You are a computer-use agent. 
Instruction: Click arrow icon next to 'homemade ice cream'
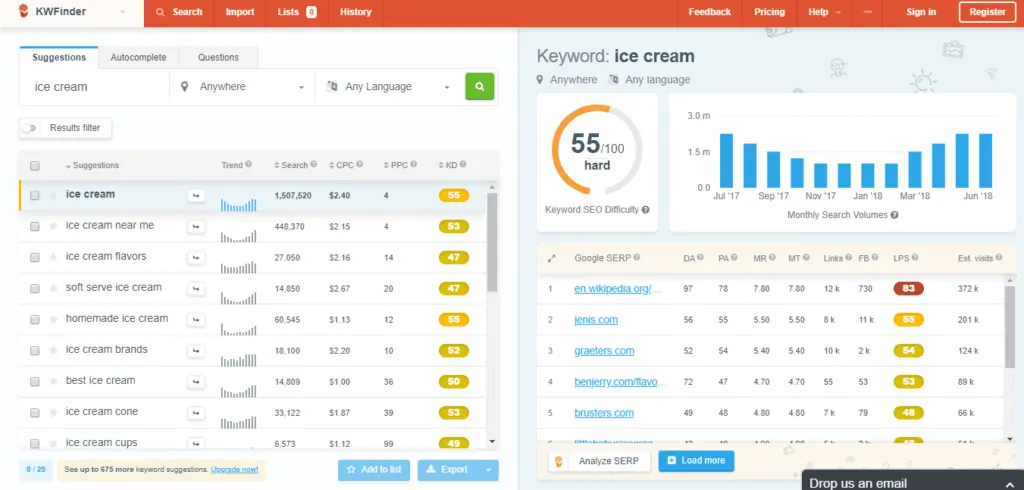(x=195, y=319)
